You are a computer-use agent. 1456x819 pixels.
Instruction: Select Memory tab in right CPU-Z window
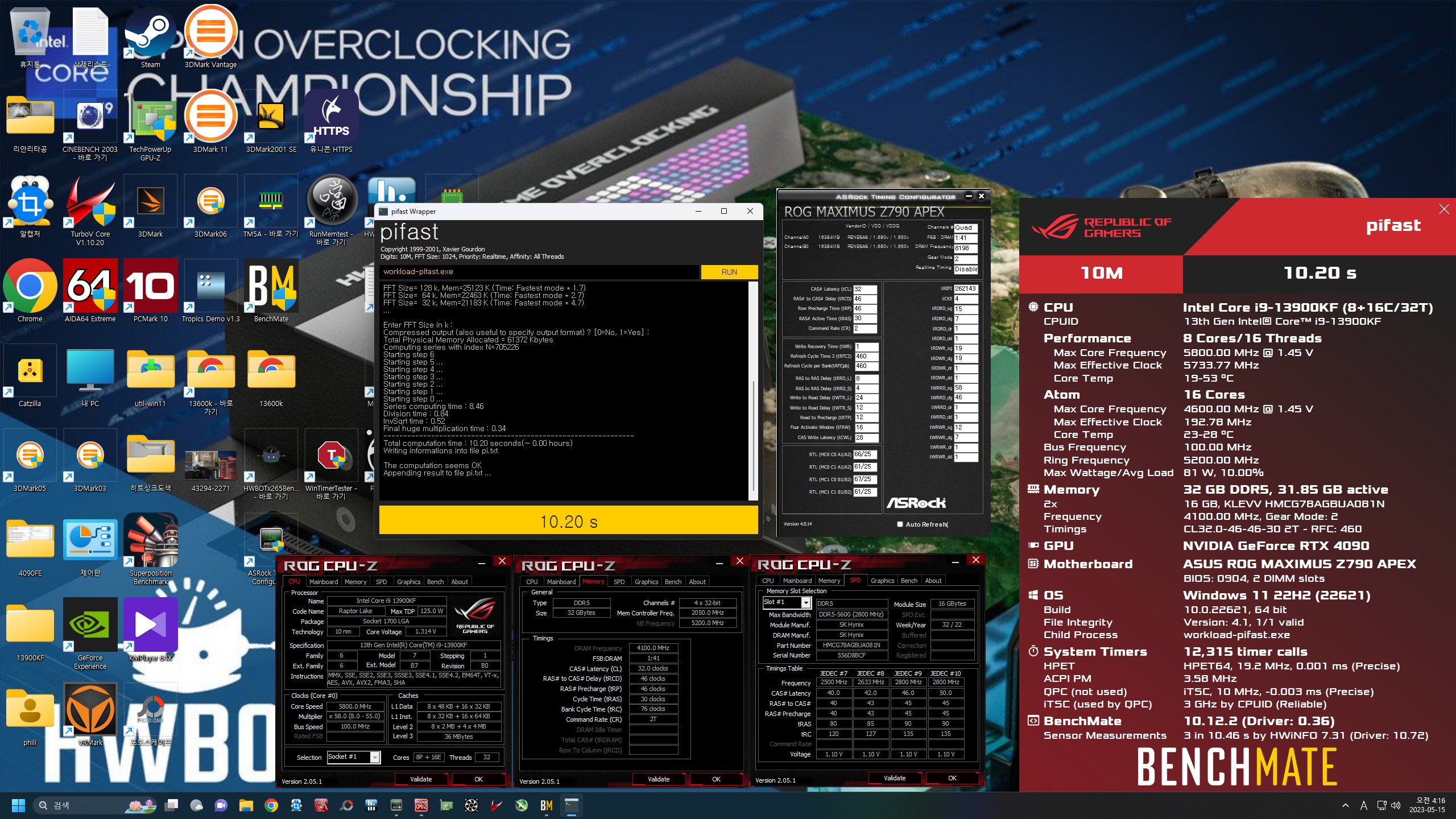829,581
